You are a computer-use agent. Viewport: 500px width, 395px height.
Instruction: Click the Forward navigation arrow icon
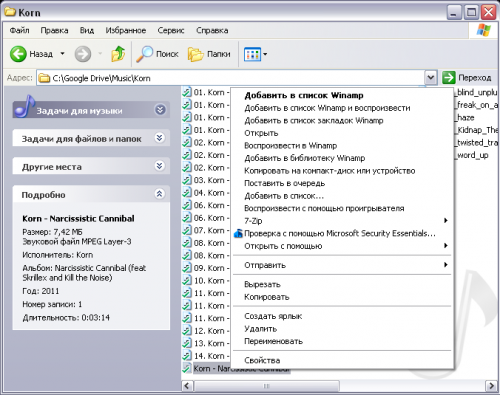coord(83,54)
